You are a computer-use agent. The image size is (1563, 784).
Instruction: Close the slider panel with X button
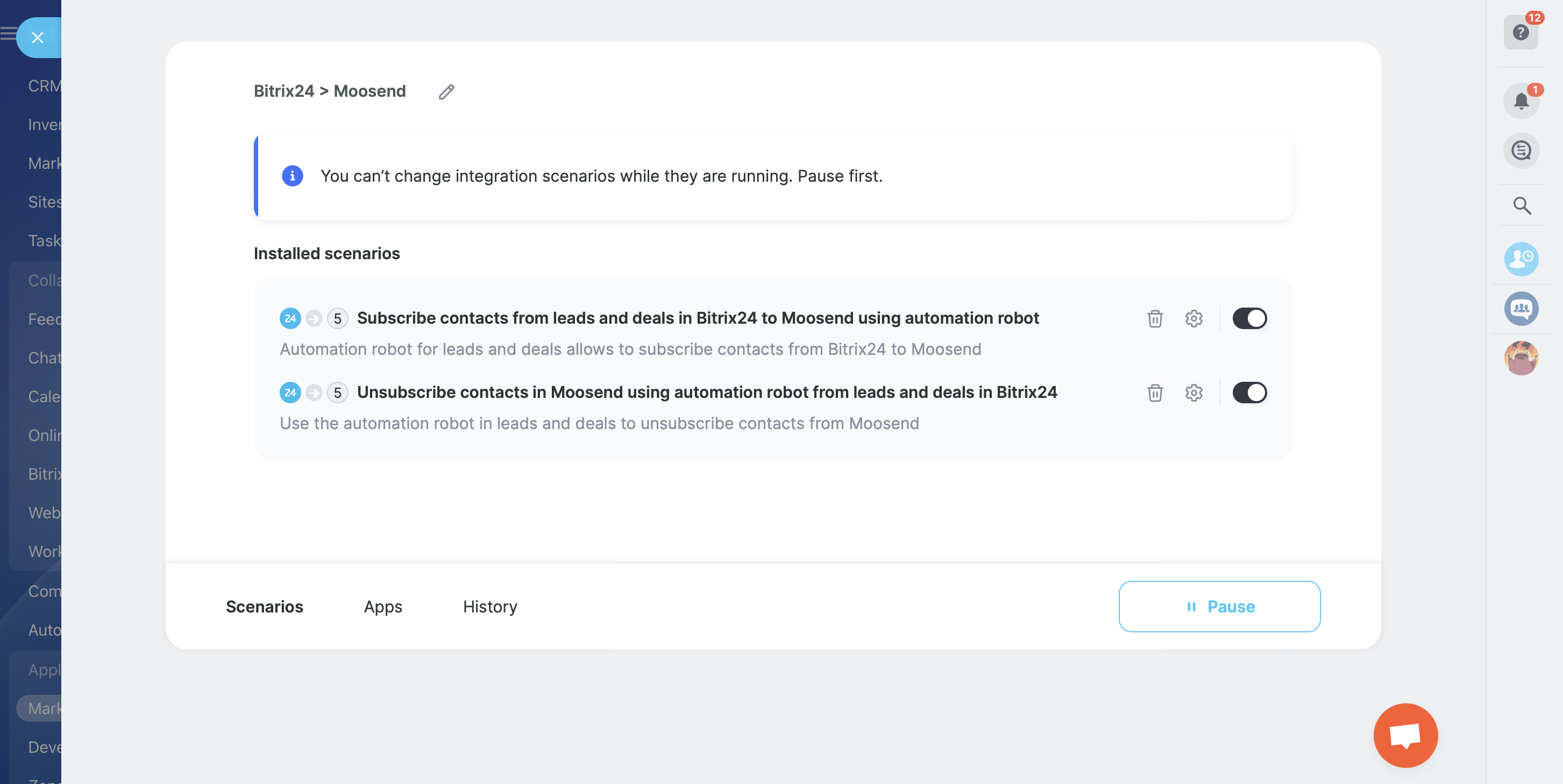pos(38,38)
